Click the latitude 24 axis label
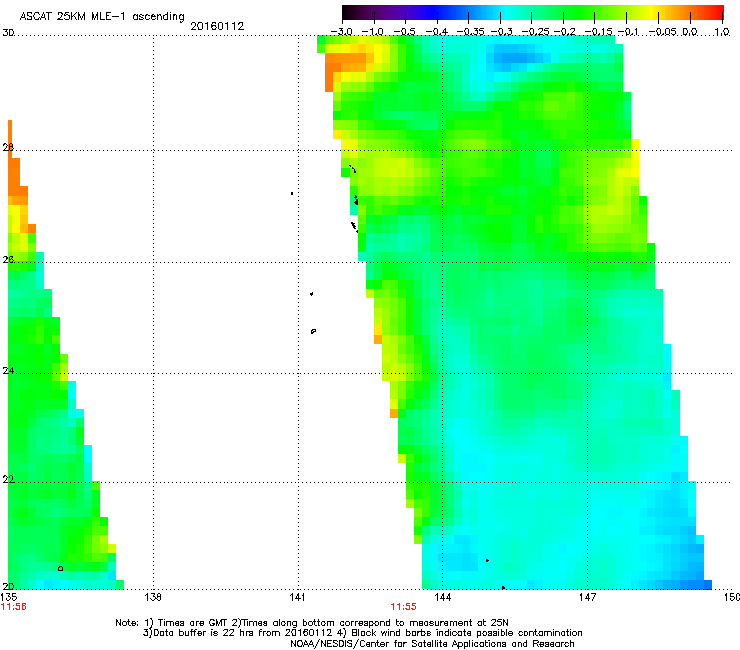 pos(8,371)
